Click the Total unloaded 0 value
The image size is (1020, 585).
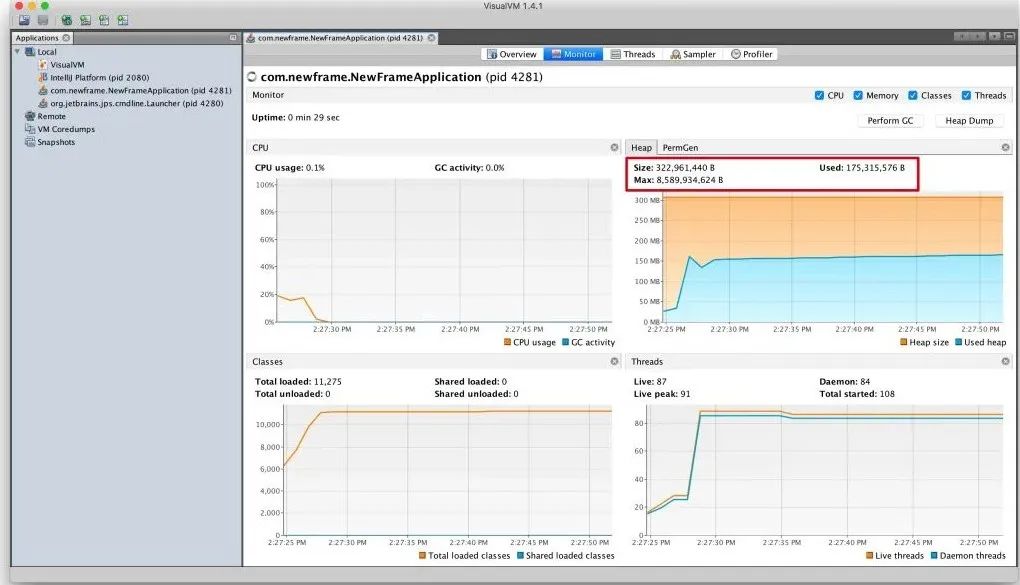(327, 394)
